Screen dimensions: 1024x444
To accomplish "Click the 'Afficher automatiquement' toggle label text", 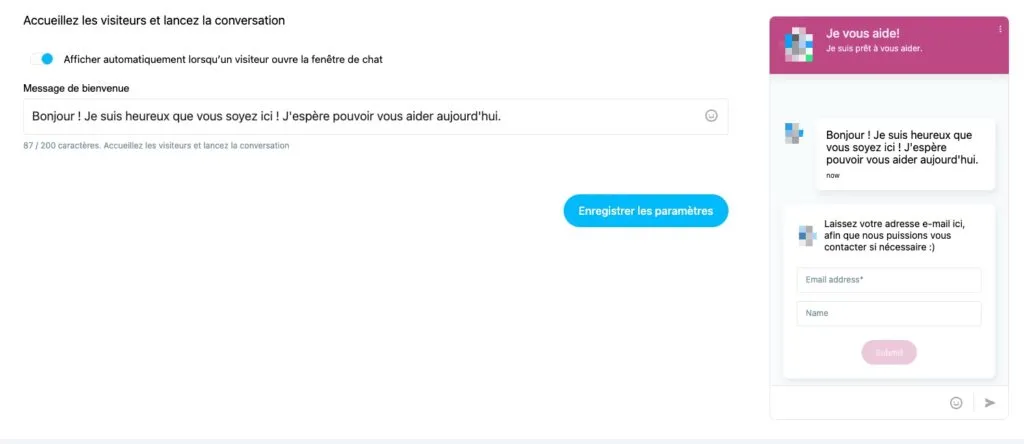I will [223, 59].
